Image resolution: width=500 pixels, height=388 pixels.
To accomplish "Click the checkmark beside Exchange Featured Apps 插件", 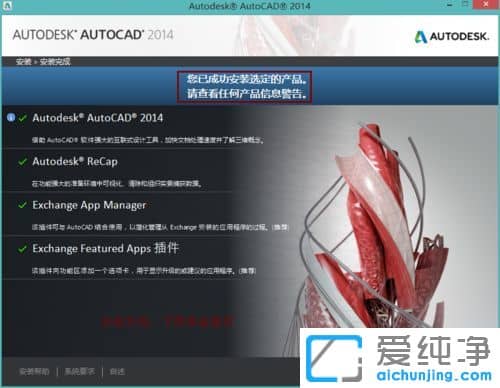I will point(23,249).
